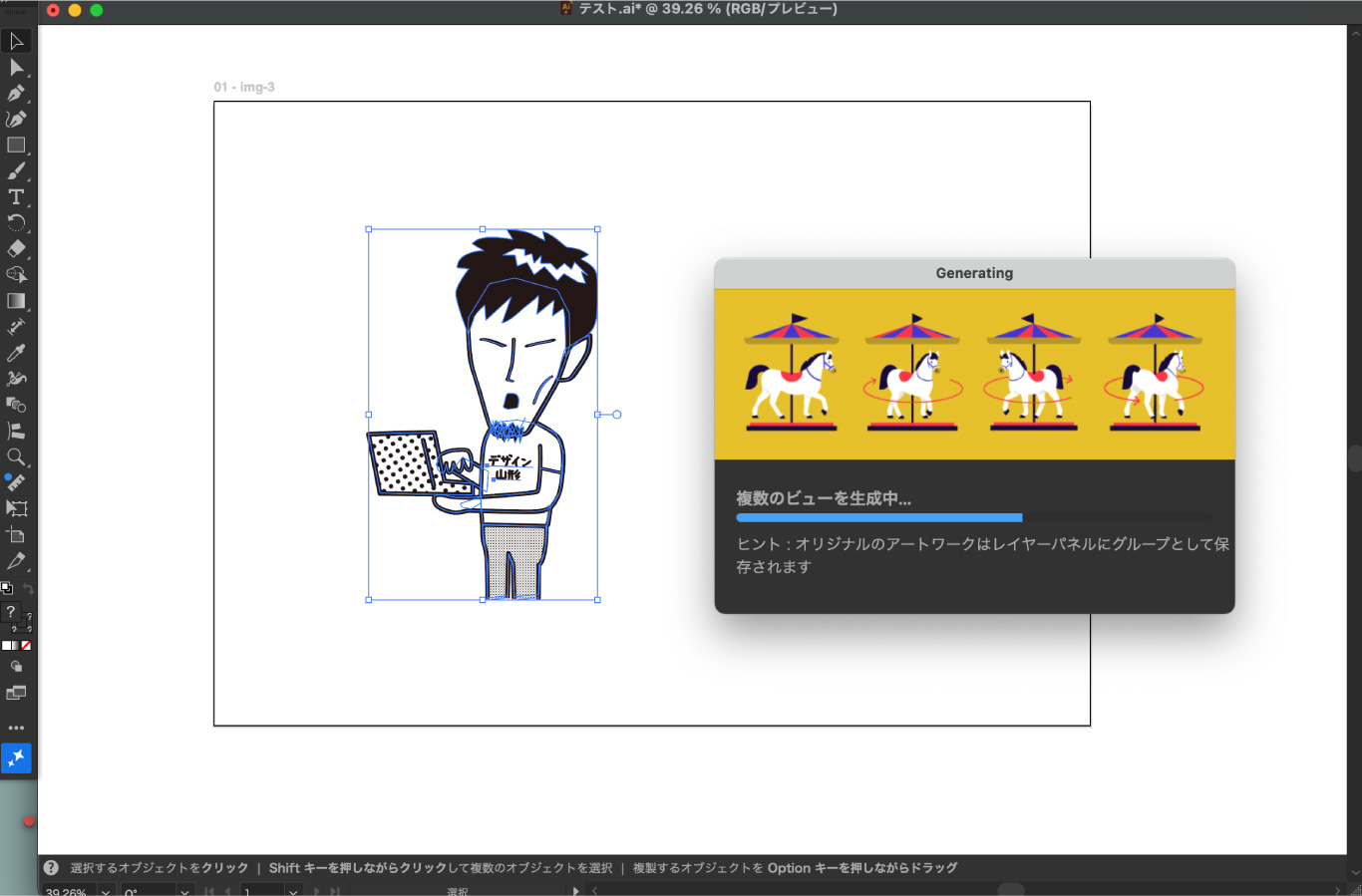Click the status bar help question icon
This screenshot has height=896, width=1362.
51,868
